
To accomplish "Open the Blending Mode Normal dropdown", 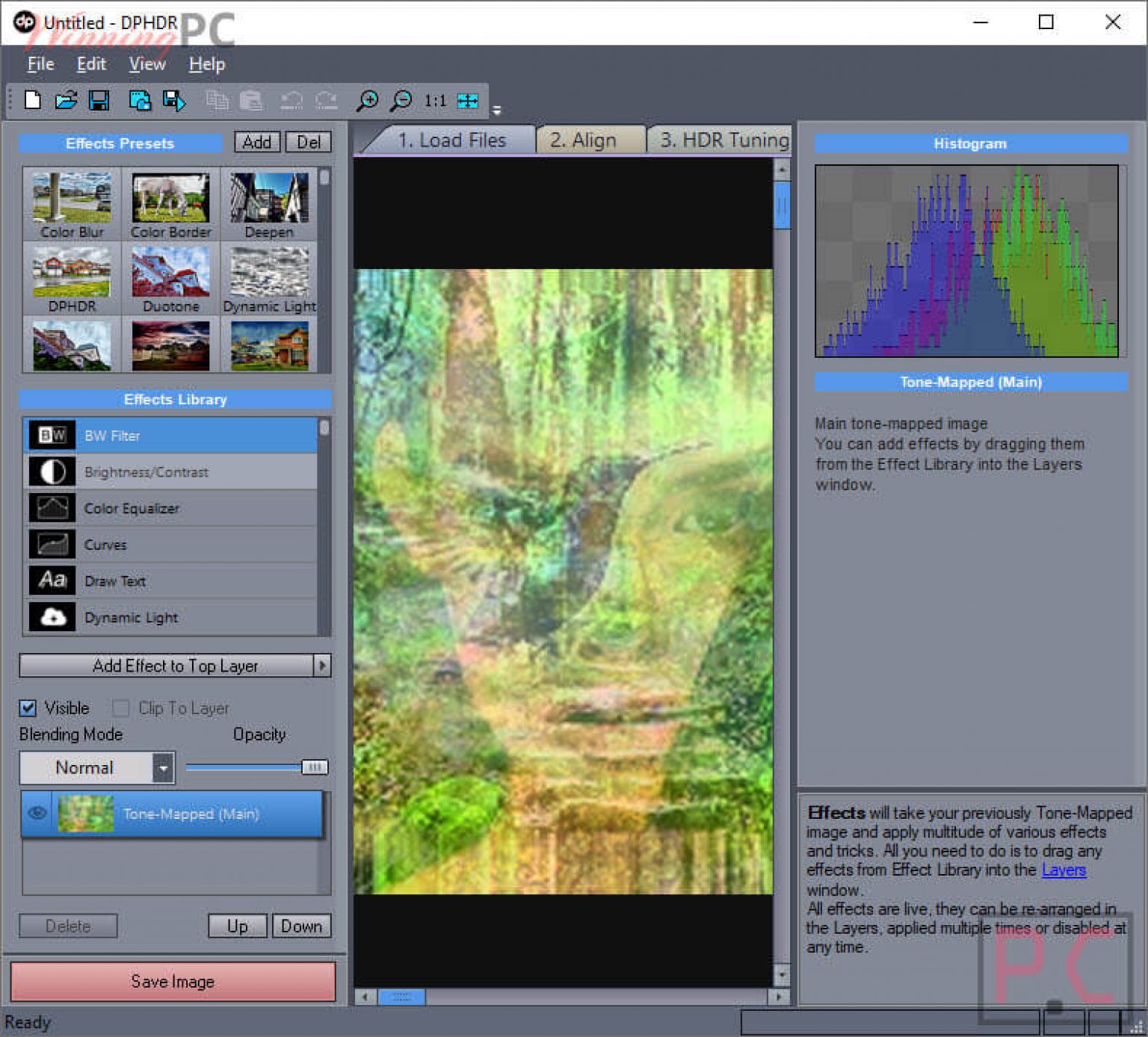I will 97,767.
